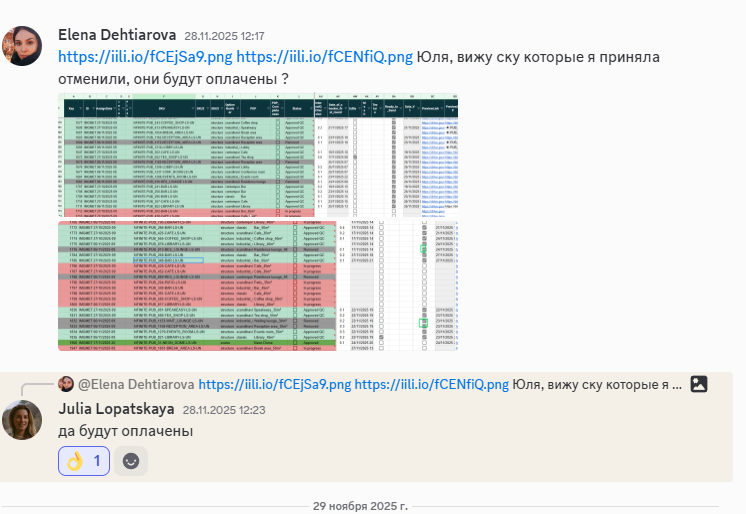Click the @Elena Dehtiarova mention in reply preview

click(136, 384)
